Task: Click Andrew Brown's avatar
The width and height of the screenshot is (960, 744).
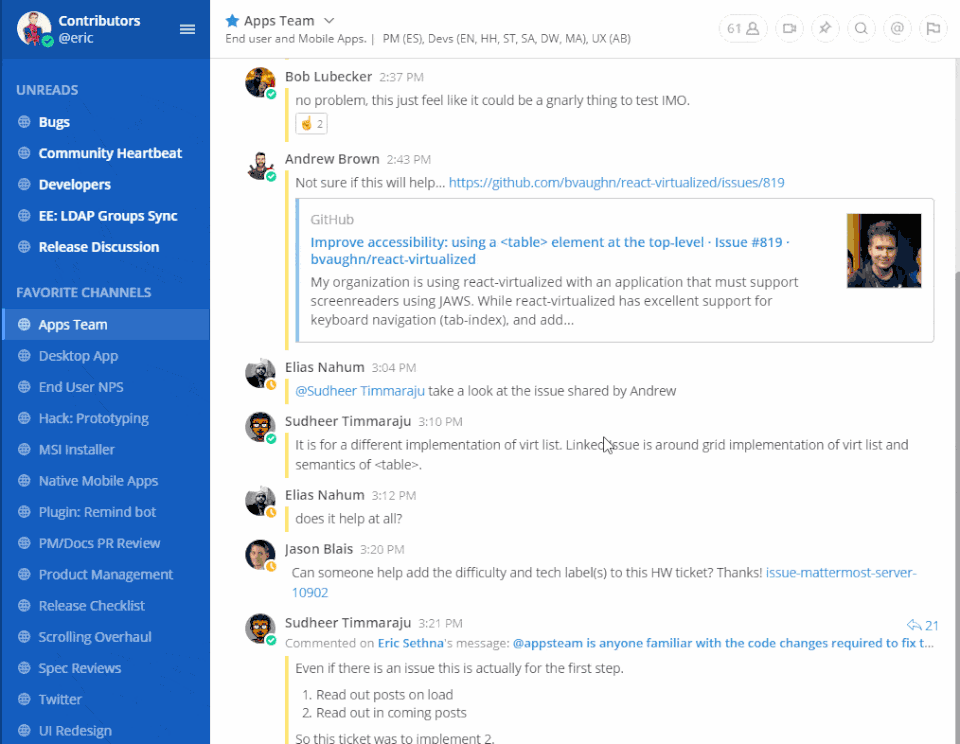Action: [x=260, y=165]
